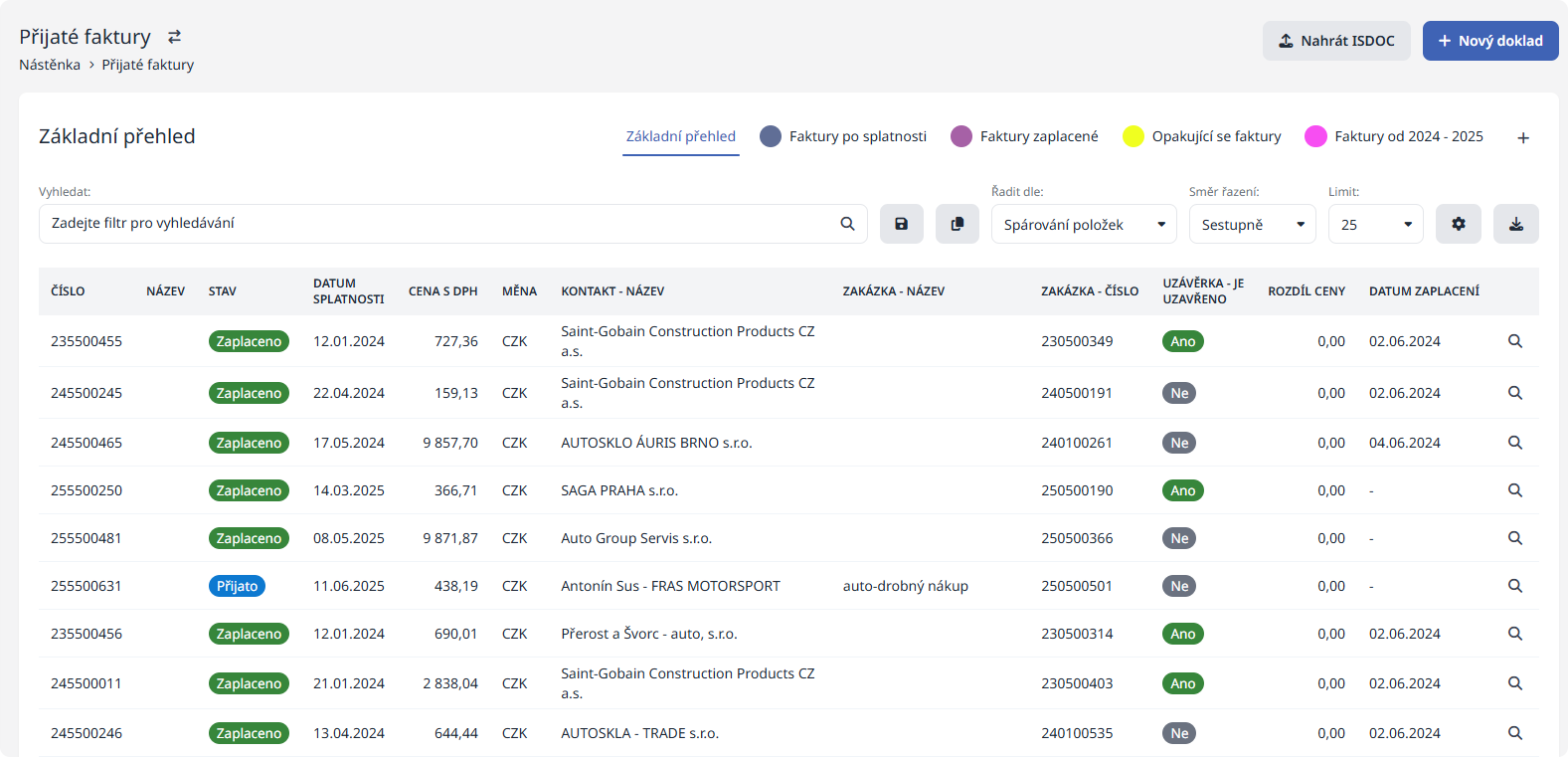Click the save filter floppy disk icon
1568x757 pixels.
point(901,224)
